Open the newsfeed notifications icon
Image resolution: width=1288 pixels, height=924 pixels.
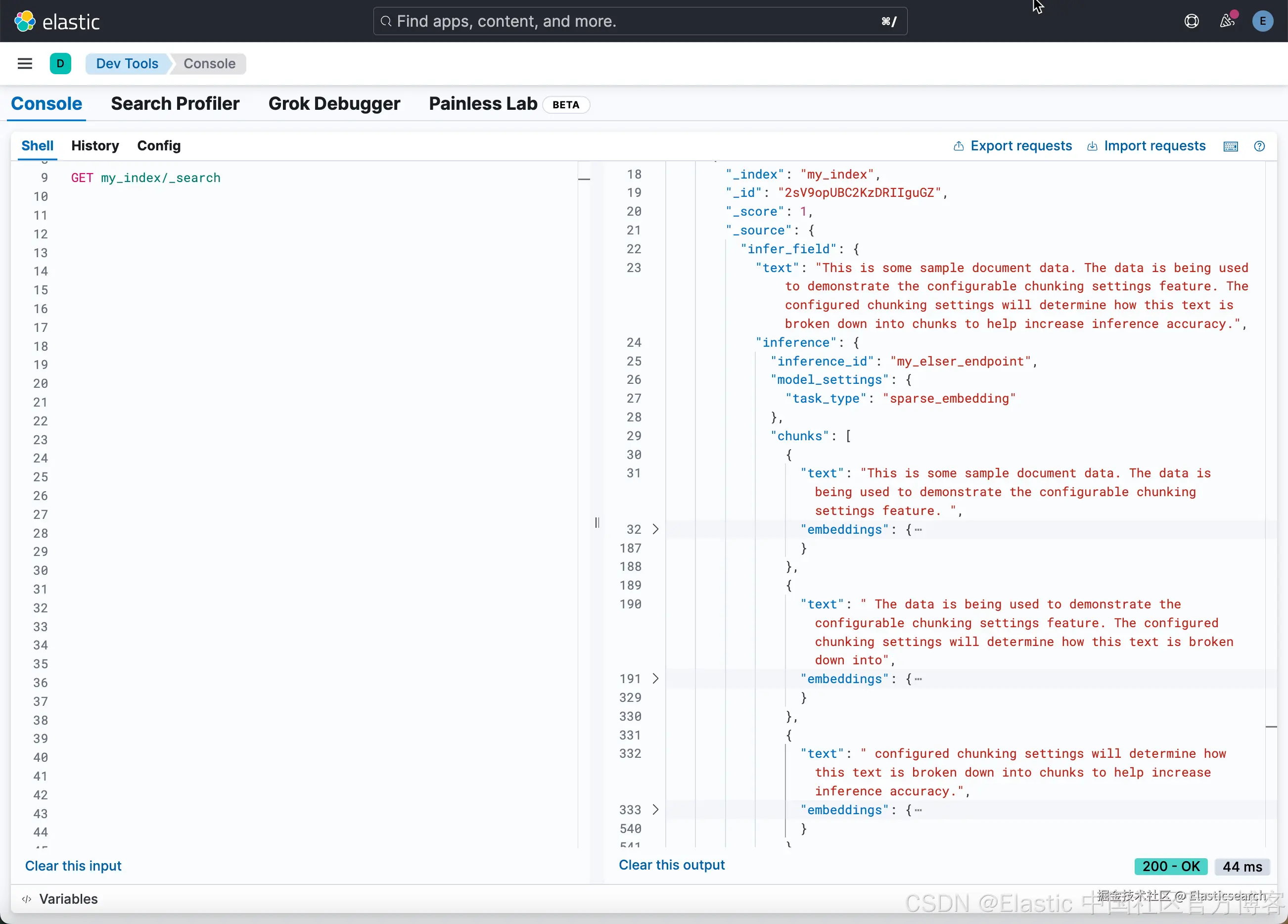(x=1228, y=21)
